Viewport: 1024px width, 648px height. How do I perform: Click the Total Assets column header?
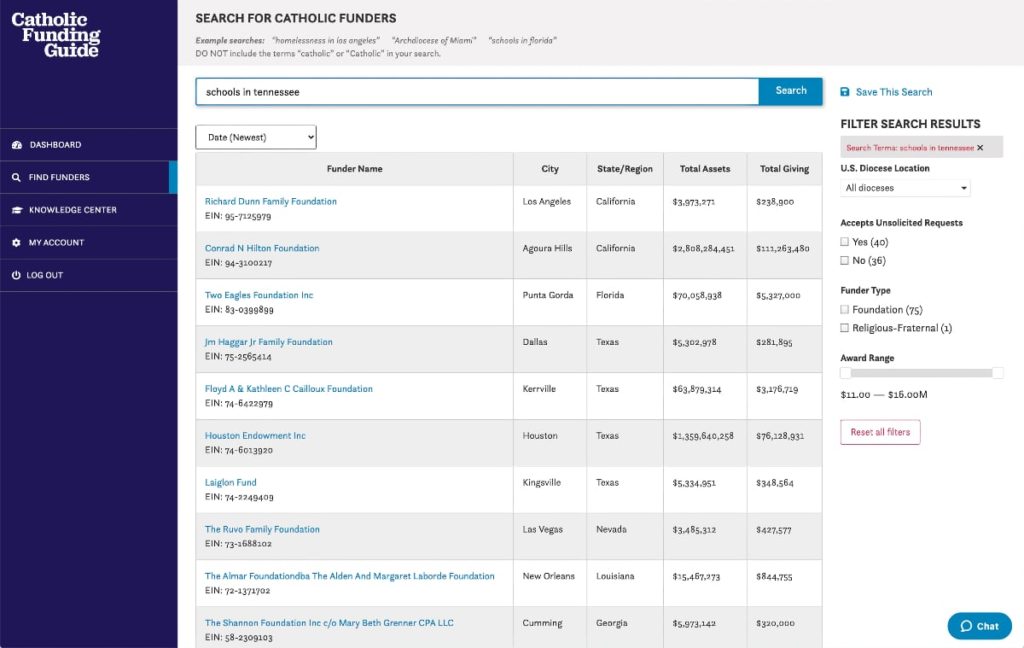click(x=705, y=169)
